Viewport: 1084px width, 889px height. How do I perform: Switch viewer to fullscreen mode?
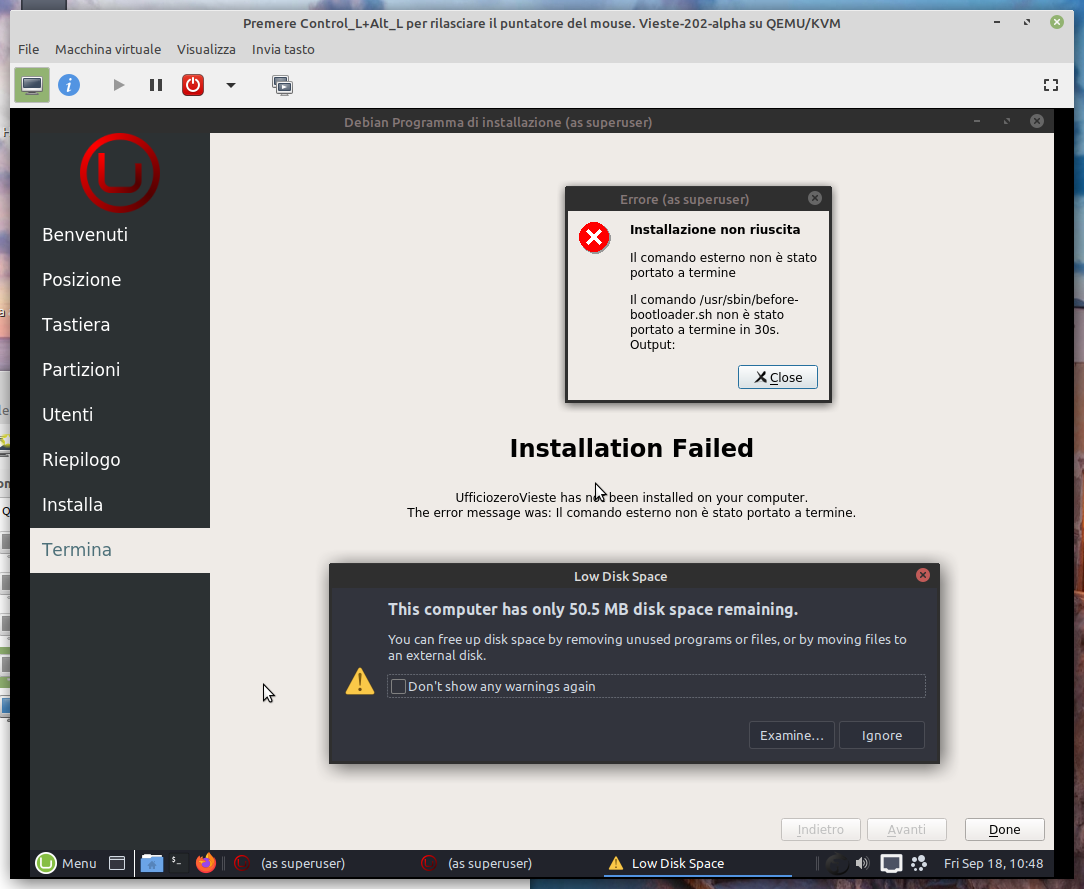(1050, 85)
